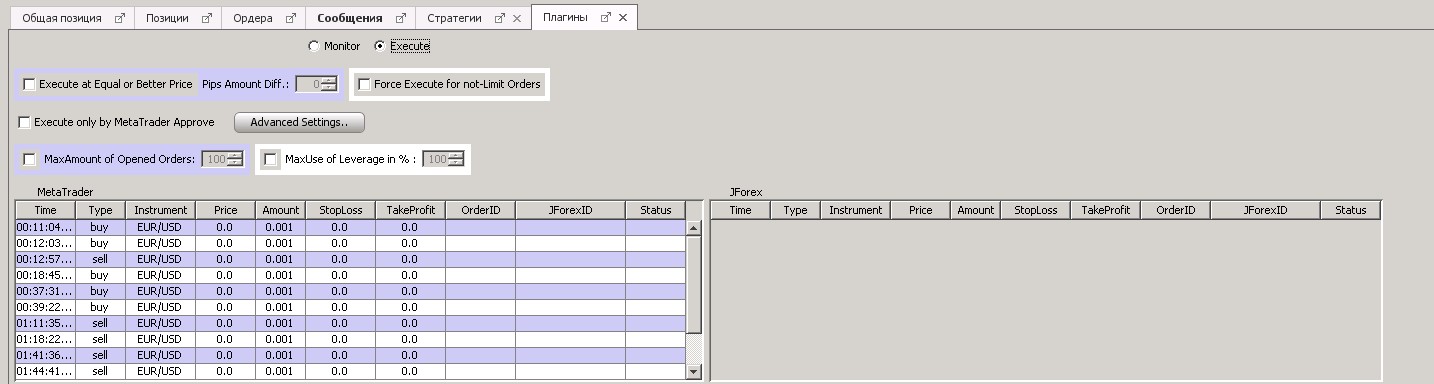
Task: Click JForex table Price column header
Action: pyautogui.click(x=920, y=210)
